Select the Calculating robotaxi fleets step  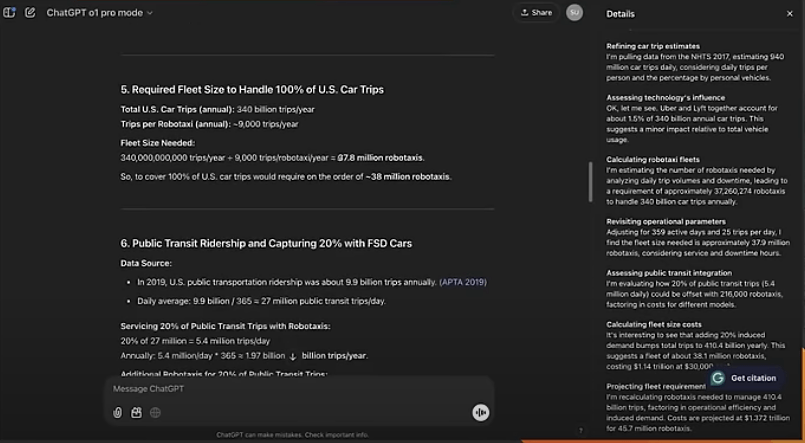tap(653, 159)
